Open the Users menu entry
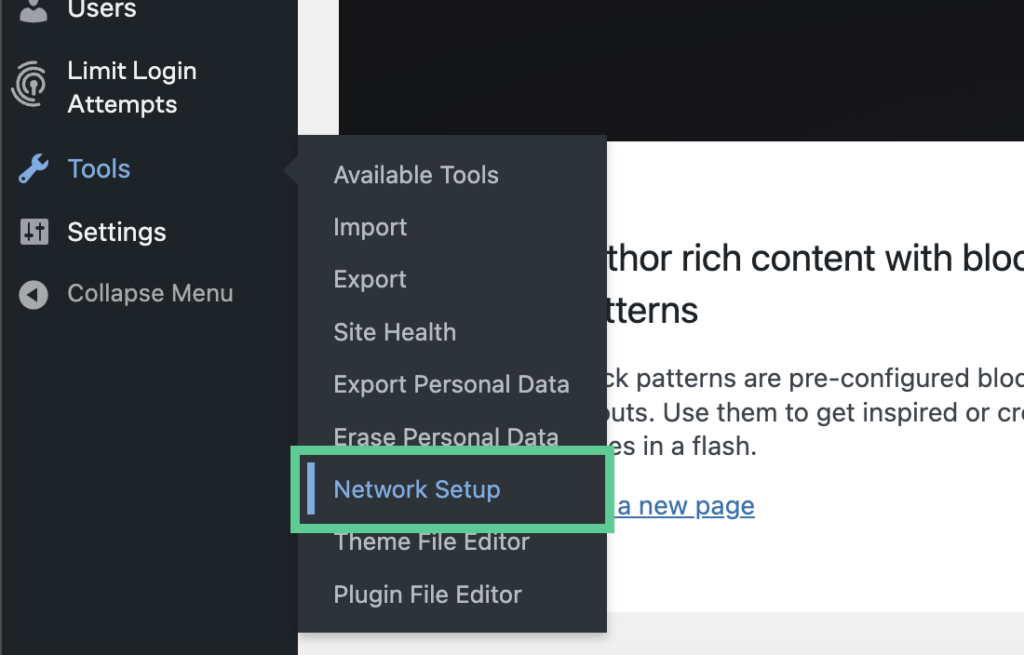 coord(103,10)
